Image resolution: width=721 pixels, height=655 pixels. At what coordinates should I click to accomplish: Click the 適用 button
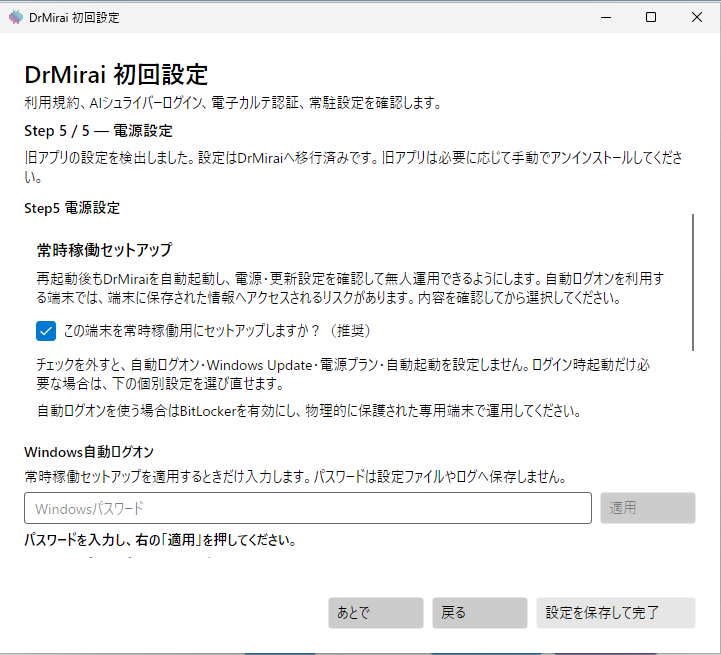click(x=647, y=508)
